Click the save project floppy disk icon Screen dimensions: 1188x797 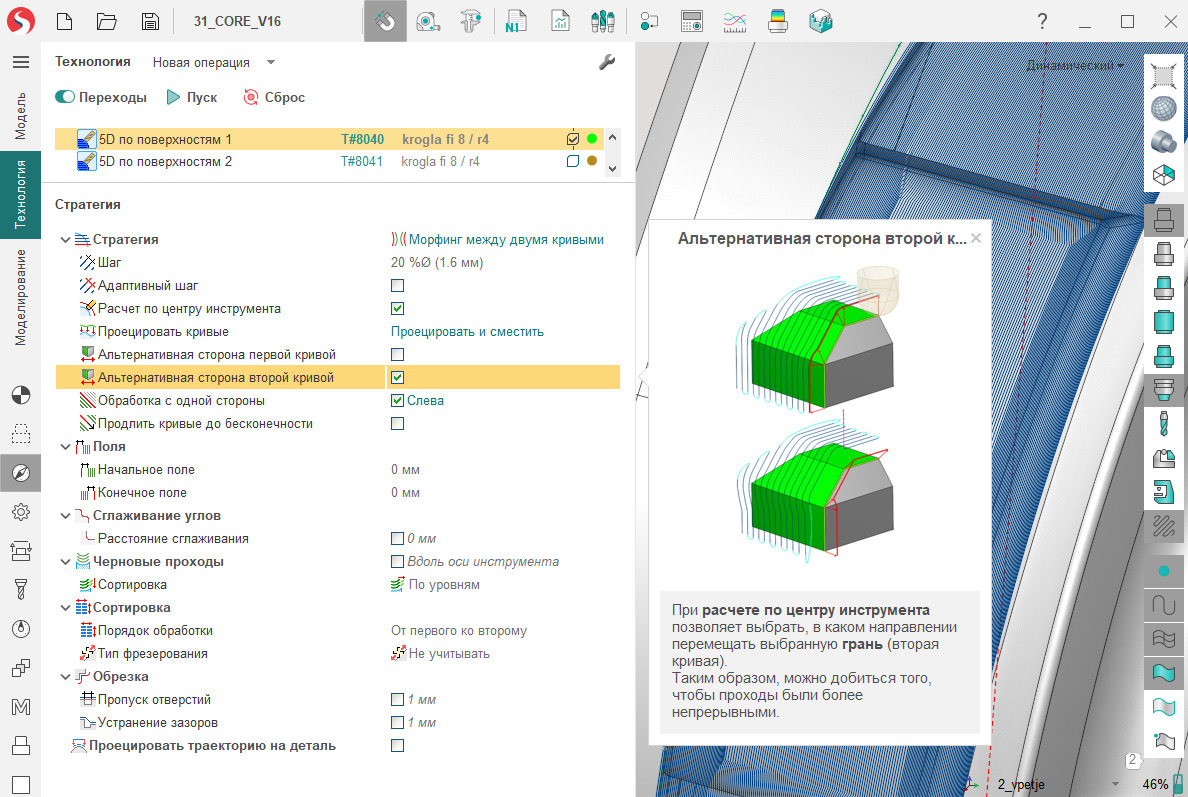click(x=149, y=21)
